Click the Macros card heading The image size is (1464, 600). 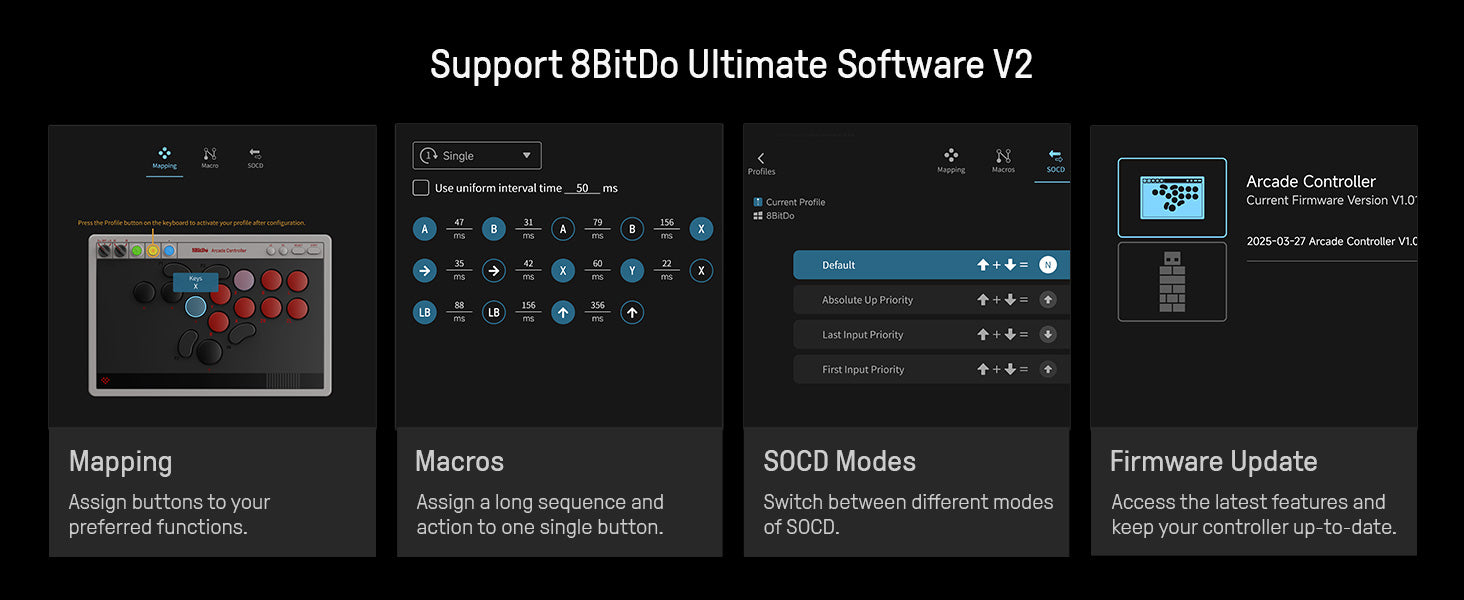(x=459, y=462)
